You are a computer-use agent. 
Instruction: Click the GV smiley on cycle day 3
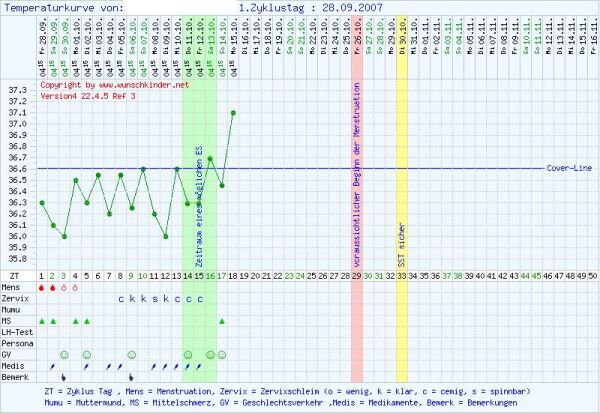64,355
